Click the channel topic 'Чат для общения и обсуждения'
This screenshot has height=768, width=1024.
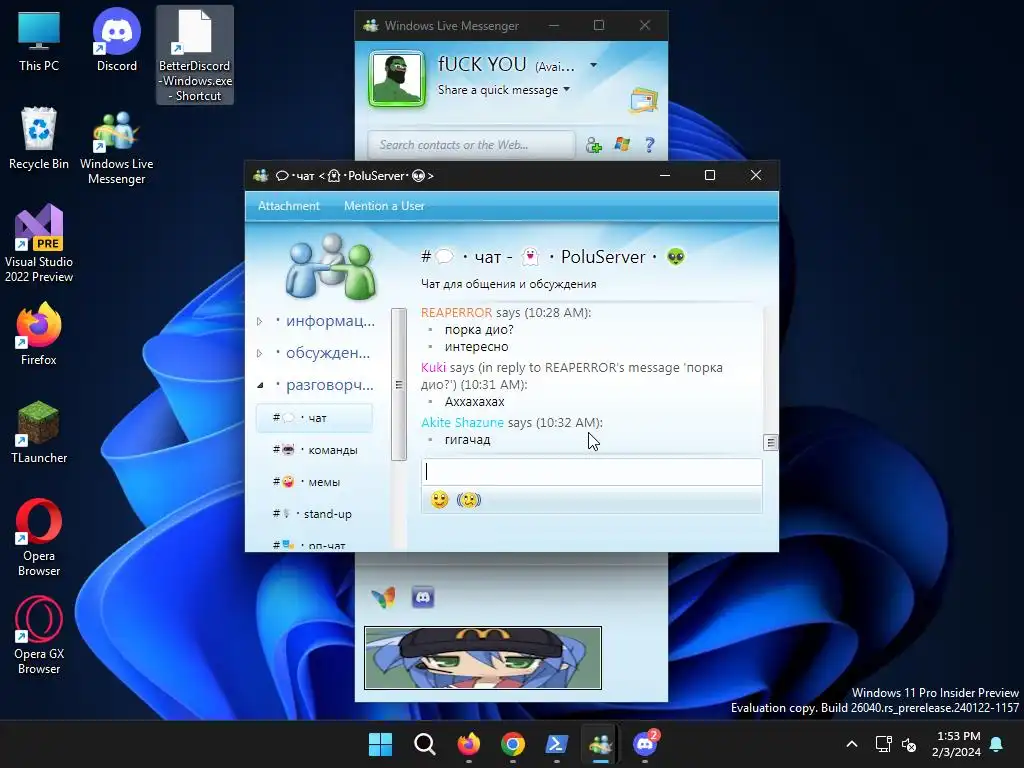509,284
